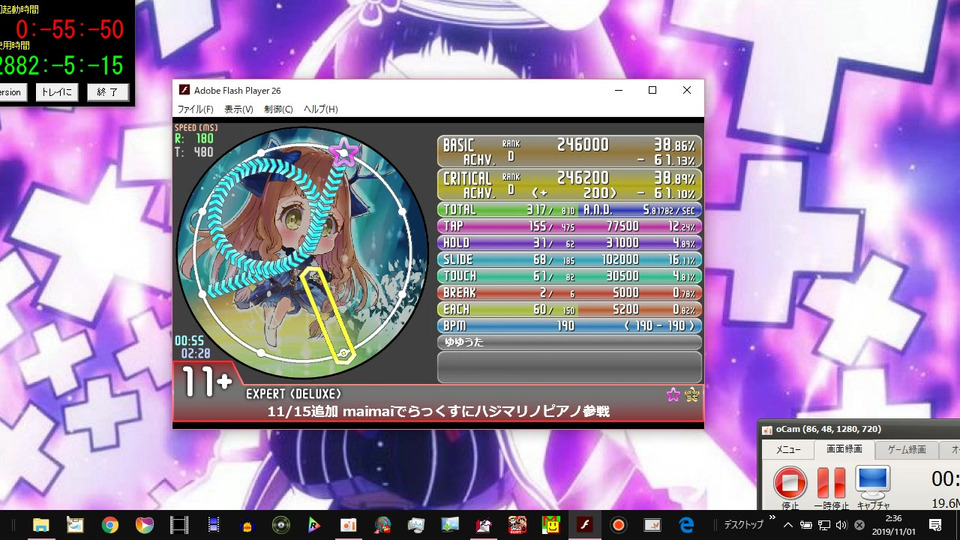Open the ファイル(F) menu in Flash Player
Image resolution: width=960 pixels, height=540 pixels.
pyautogui.click(x=195, y=109)
